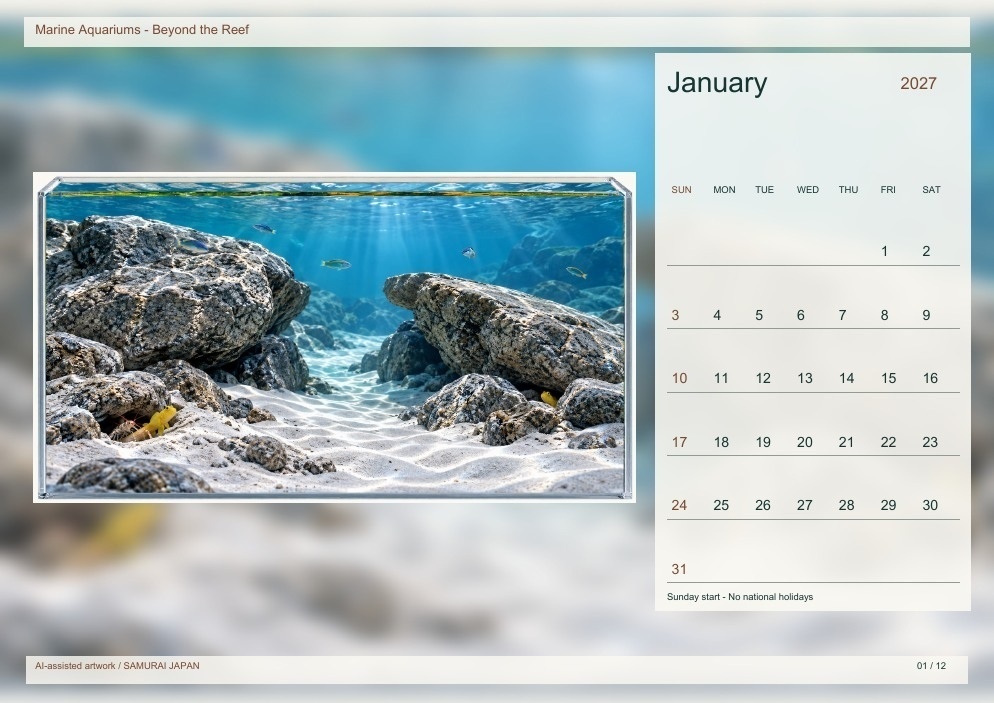Select date 29 in the calendar
This screenshot has height=703, width=994.
(889, 505)
